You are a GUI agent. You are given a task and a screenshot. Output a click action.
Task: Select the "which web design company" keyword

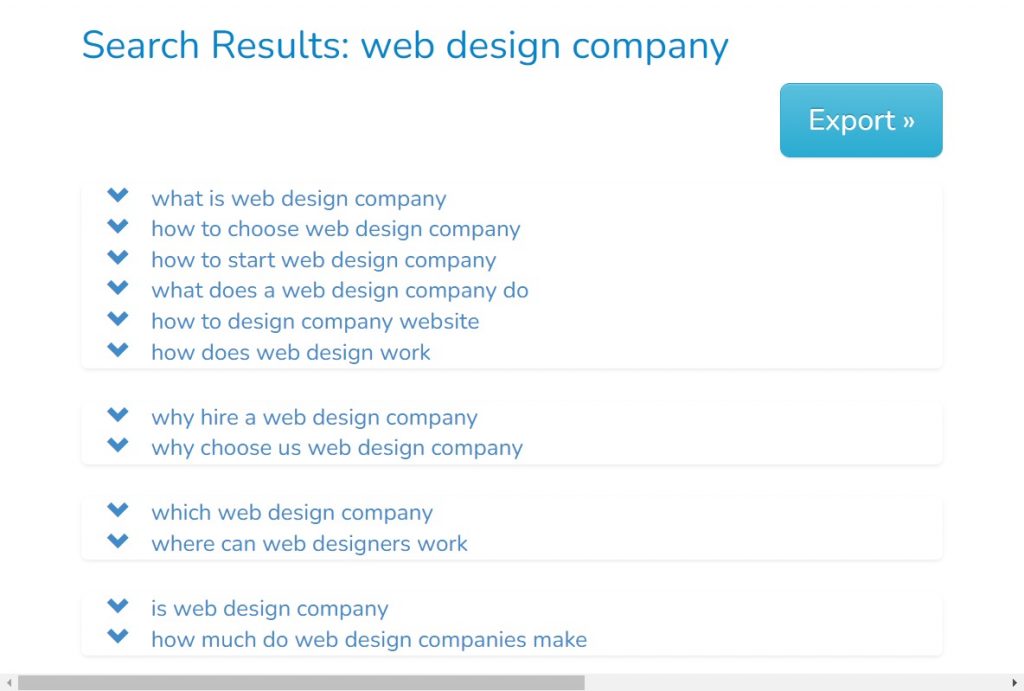coord(292,513)
